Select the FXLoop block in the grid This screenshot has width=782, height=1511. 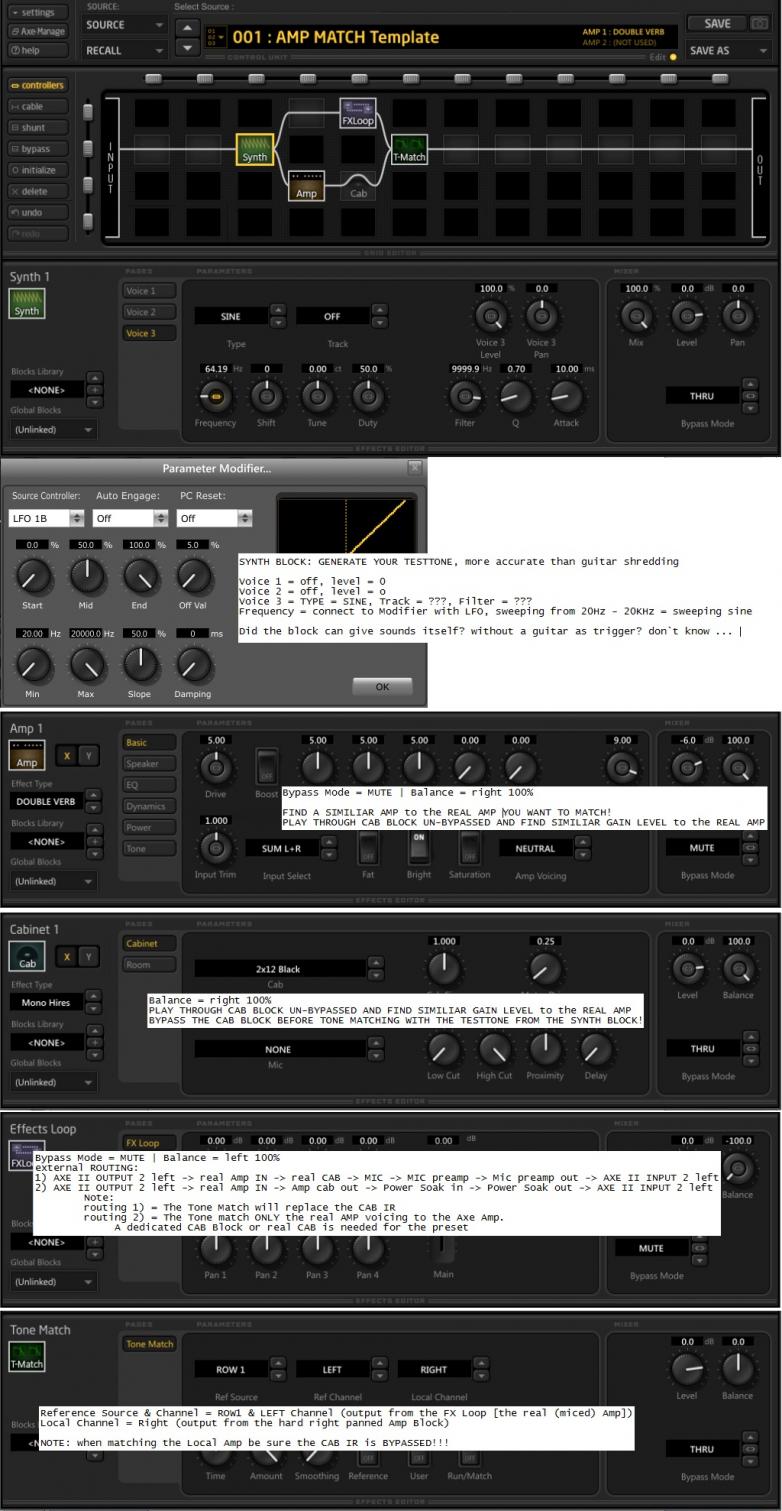pyautogui.click(x=358, y=112)
